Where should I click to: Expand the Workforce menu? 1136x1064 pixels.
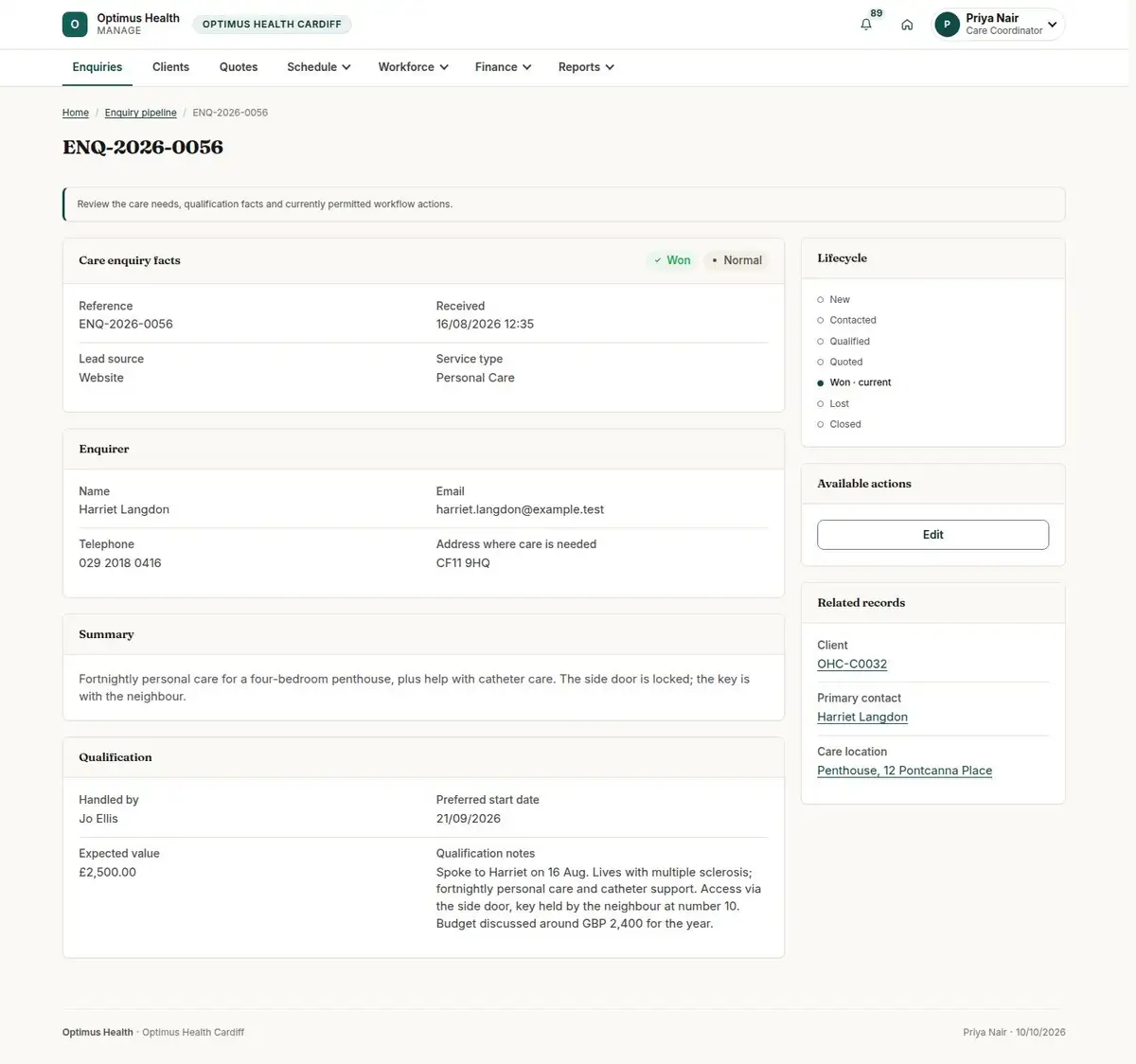(x=414, y=67)
